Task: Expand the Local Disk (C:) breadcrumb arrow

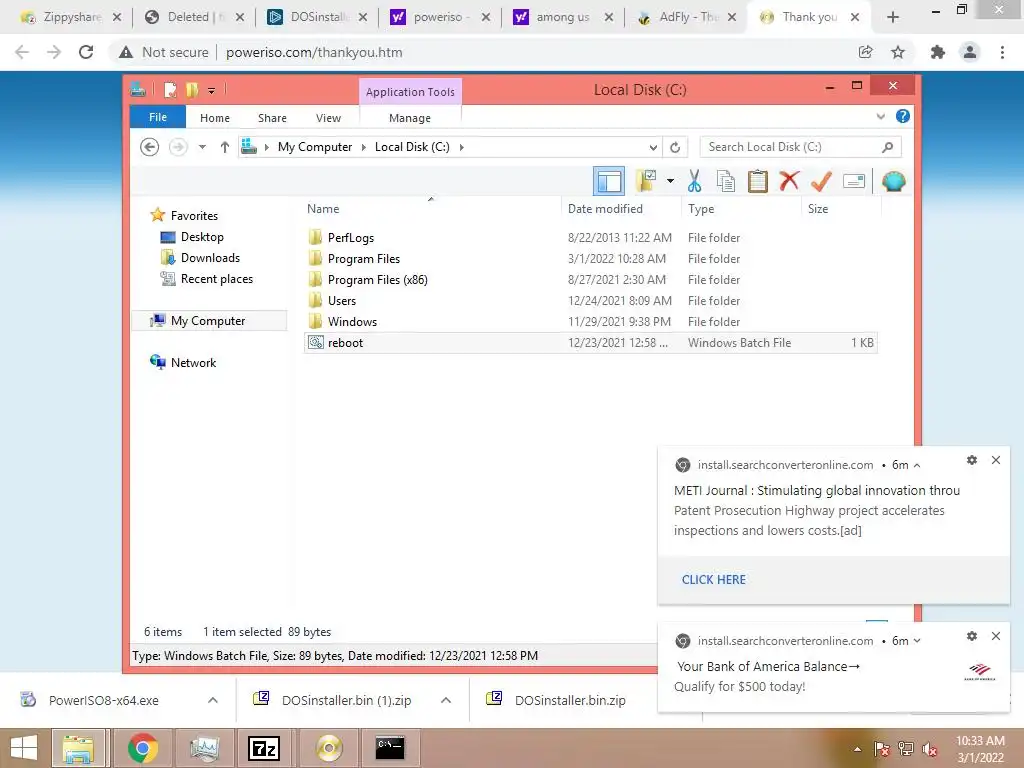Action: (x=462, y=148)
